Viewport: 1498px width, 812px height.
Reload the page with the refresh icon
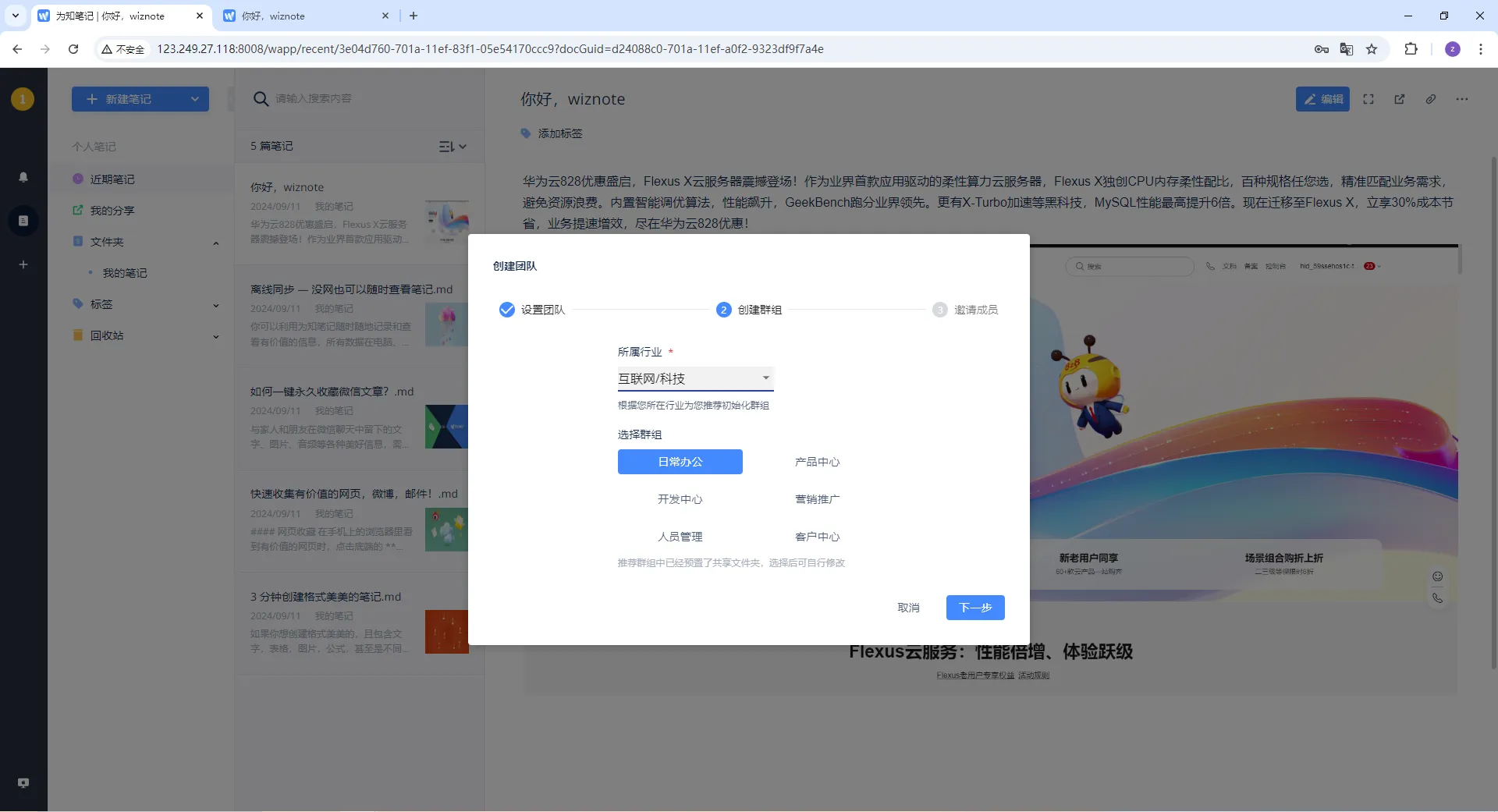point(73,49)
